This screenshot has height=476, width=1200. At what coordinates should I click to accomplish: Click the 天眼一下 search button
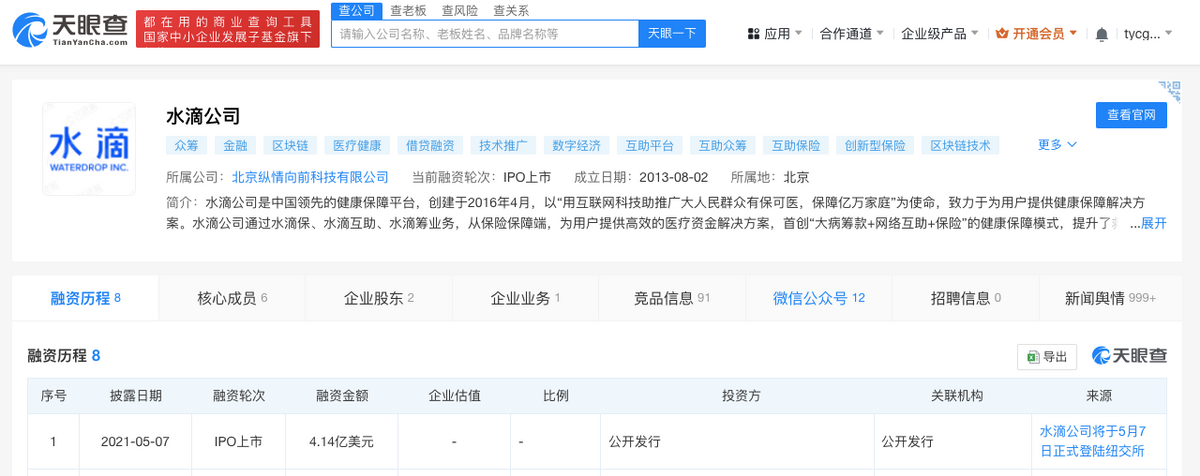point(672,33)
